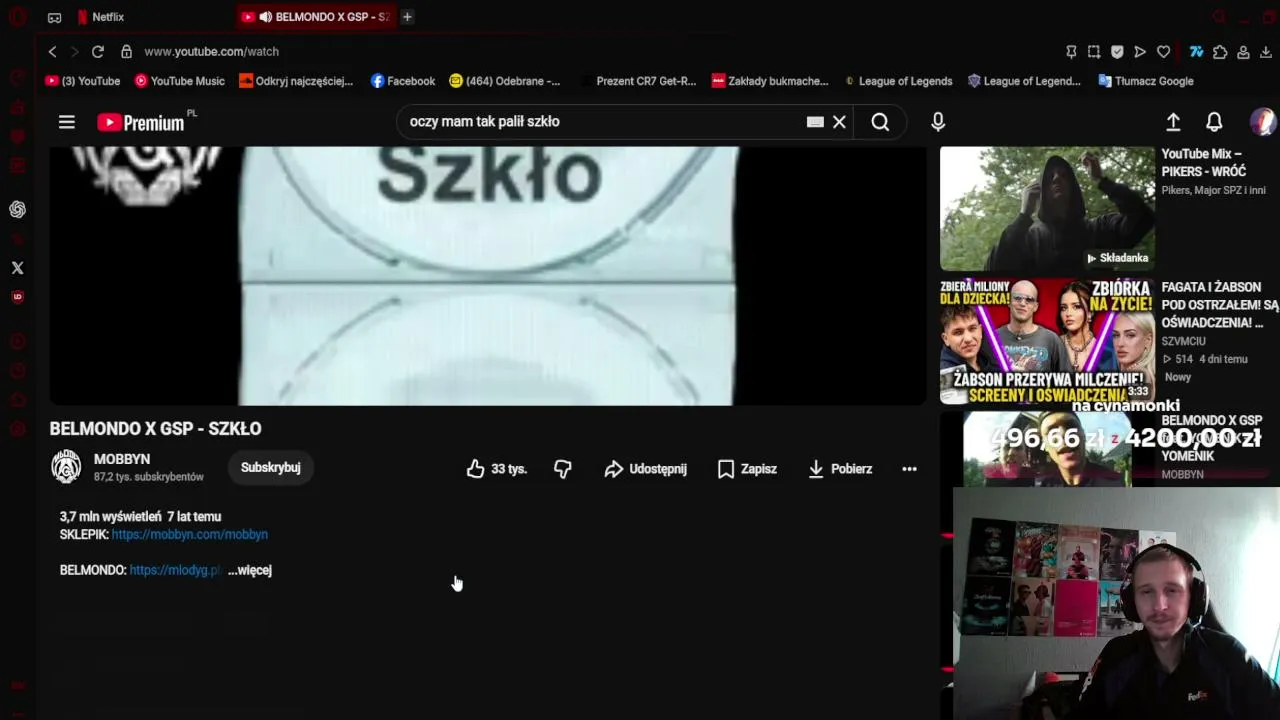Open ChatGPT in the Opera sidebar
Image resolution: width=1280 pixels, height=720 pixels.
click(17, 209)
